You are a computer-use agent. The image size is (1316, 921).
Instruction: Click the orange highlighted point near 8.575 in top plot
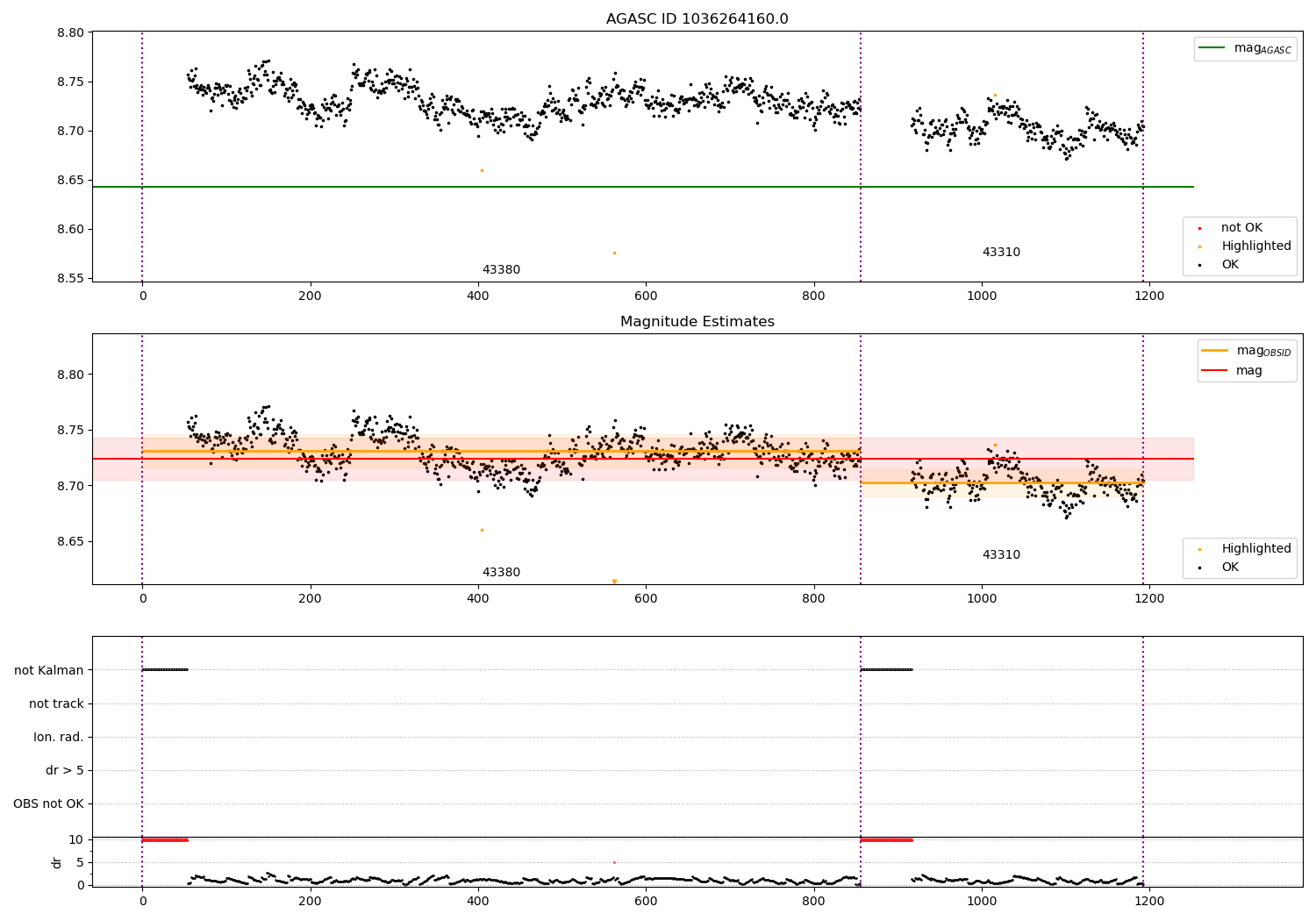coord(614,253)
